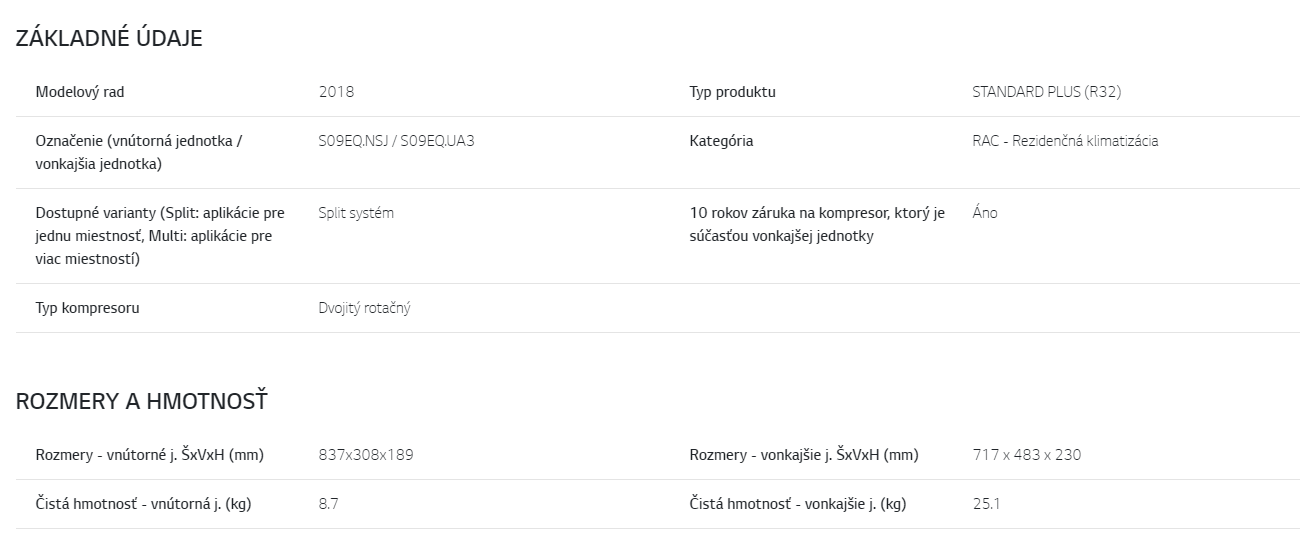The width and height of the screenshot is (1309, 552).
Task: Select the outdoor unit weight 25.1
Action: coord(986,504)
